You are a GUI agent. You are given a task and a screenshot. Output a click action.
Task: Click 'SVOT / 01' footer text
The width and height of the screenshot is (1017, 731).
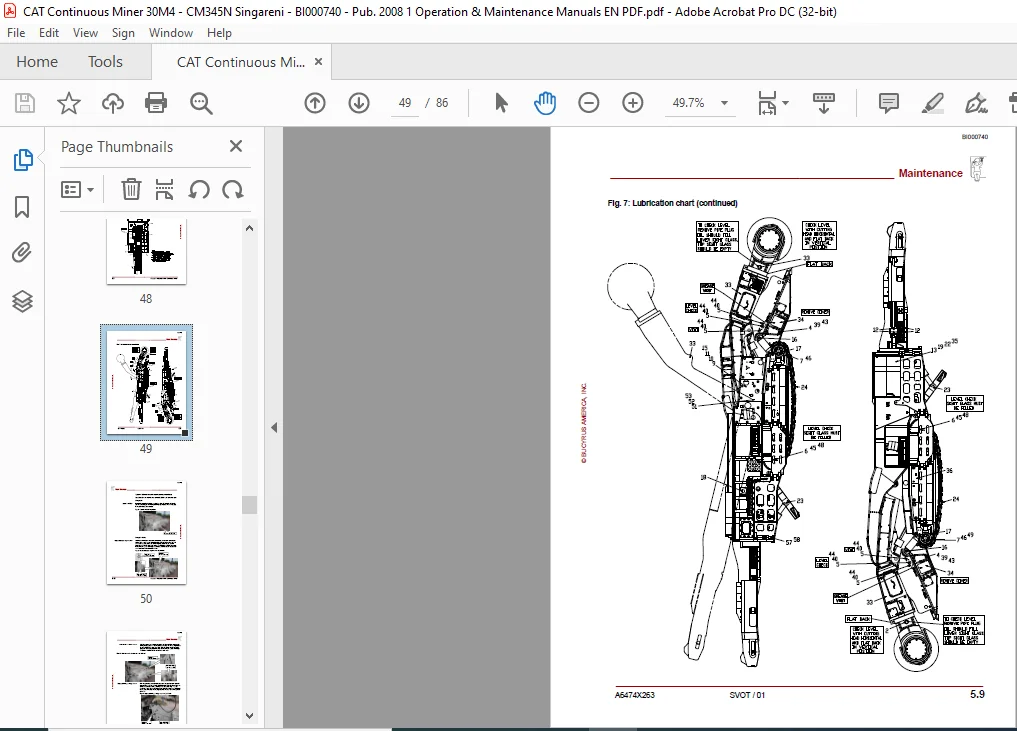point(747,695)
